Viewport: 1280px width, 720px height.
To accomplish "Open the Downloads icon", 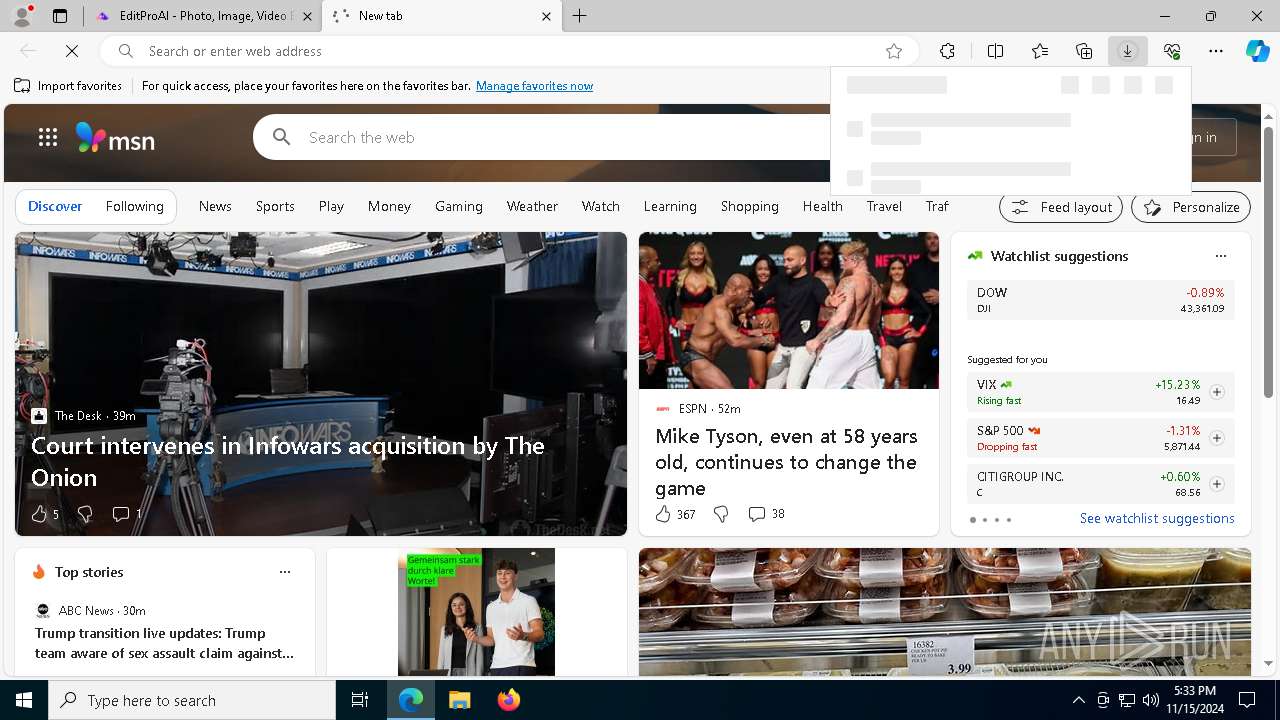I will (x=1127, y=51).
